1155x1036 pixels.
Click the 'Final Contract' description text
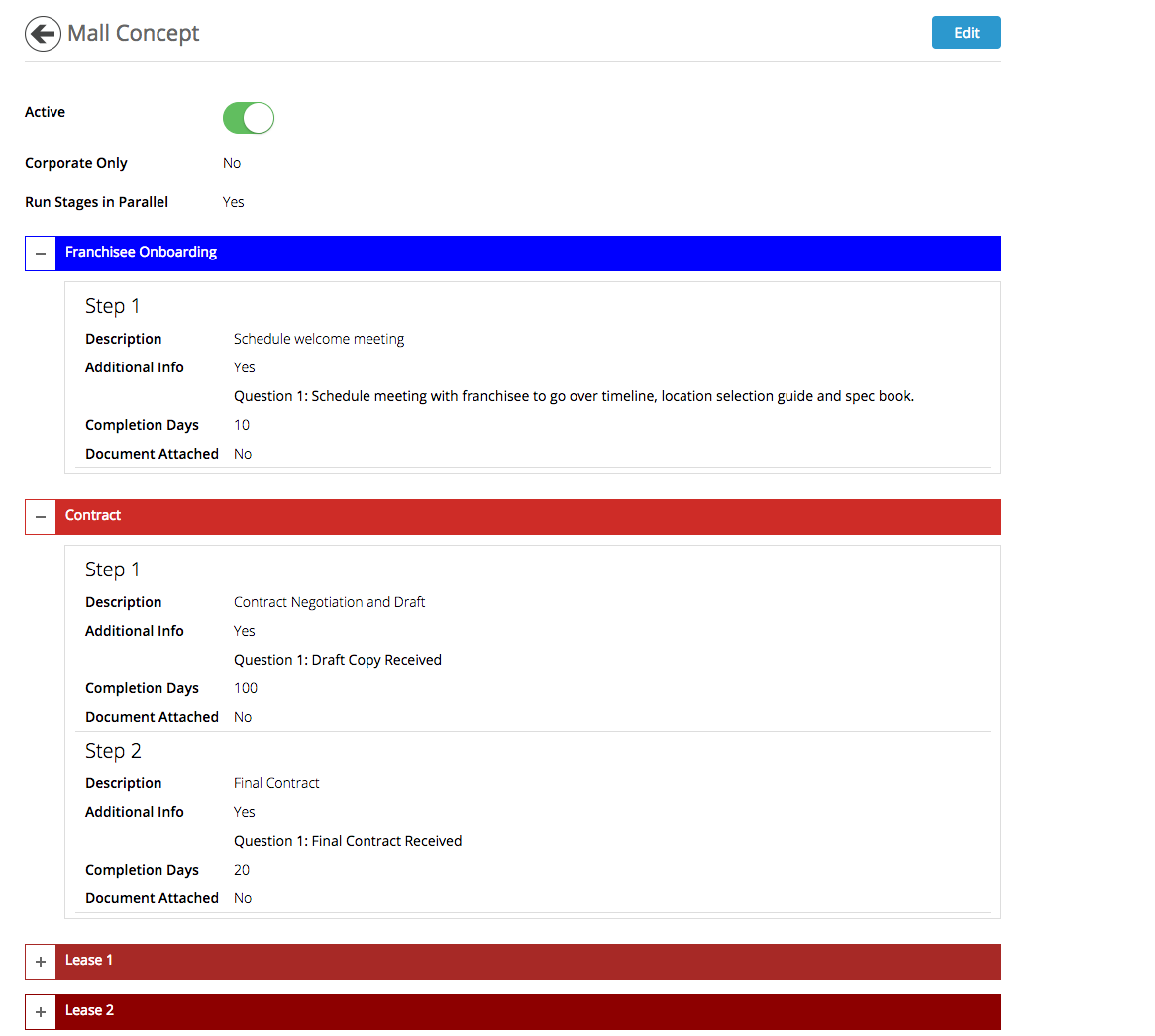pos(276,783)
